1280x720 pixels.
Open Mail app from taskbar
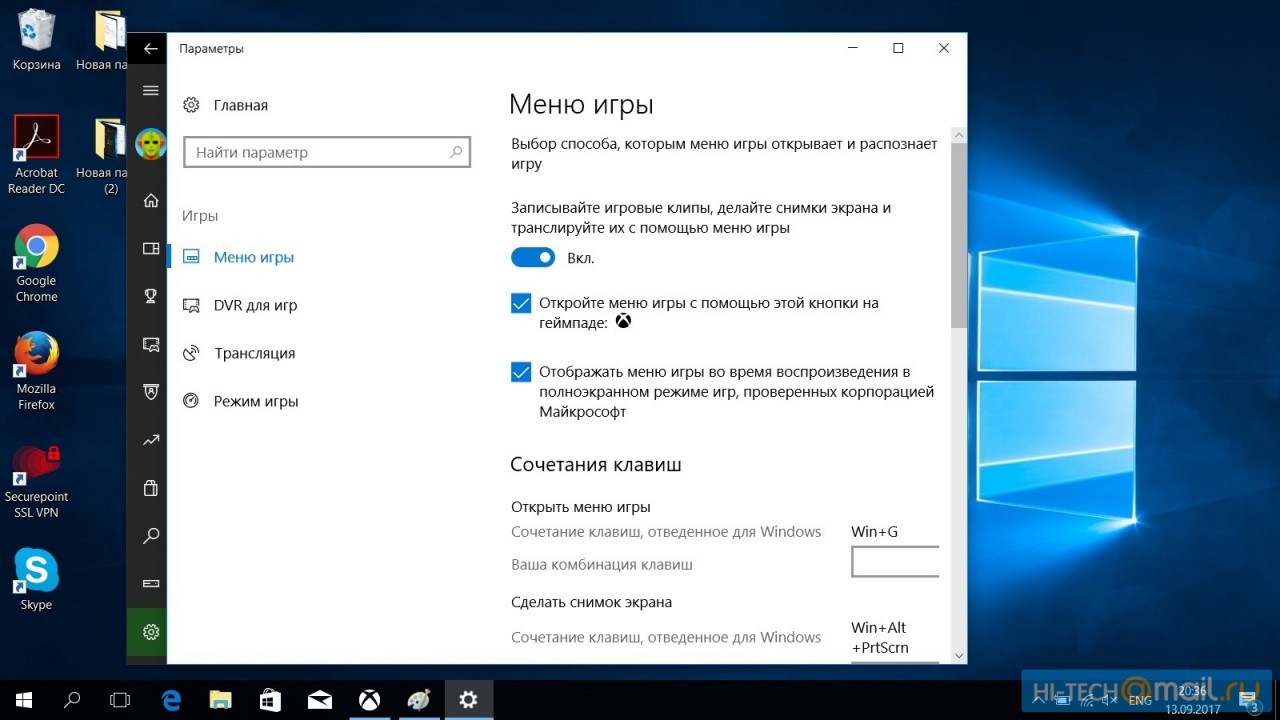point(320,700)
